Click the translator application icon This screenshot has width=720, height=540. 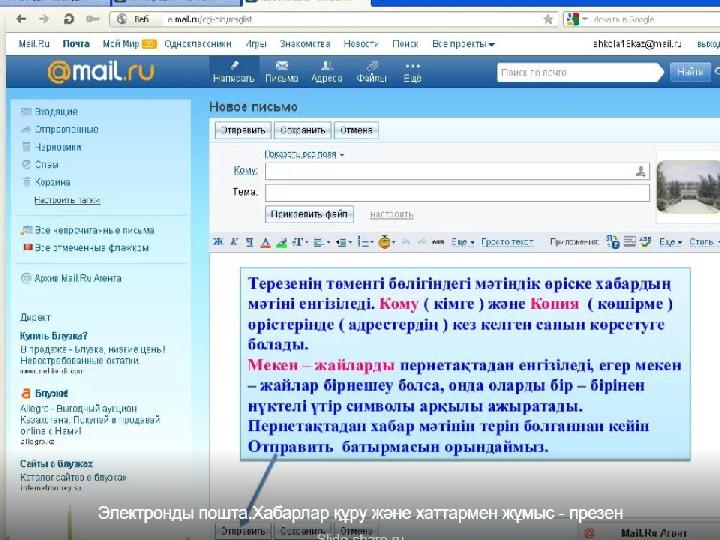click(x=613, y=242)
